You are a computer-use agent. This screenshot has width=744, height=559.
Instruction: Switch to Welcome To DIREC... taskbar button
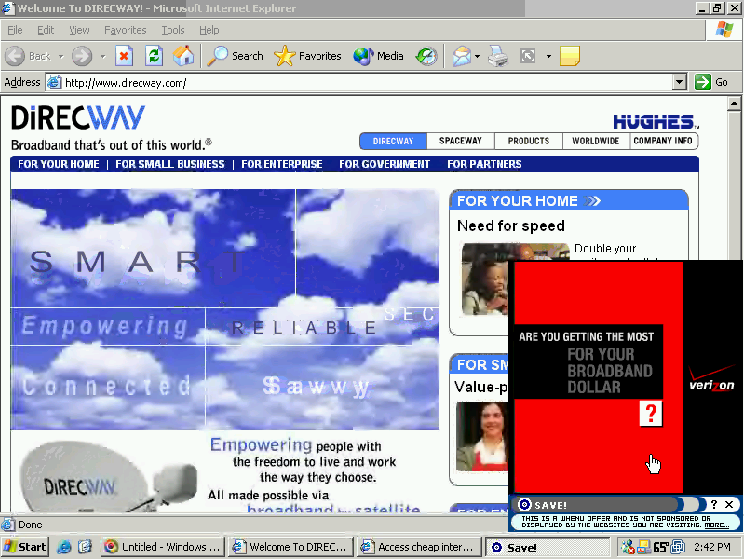click(291, 547)
